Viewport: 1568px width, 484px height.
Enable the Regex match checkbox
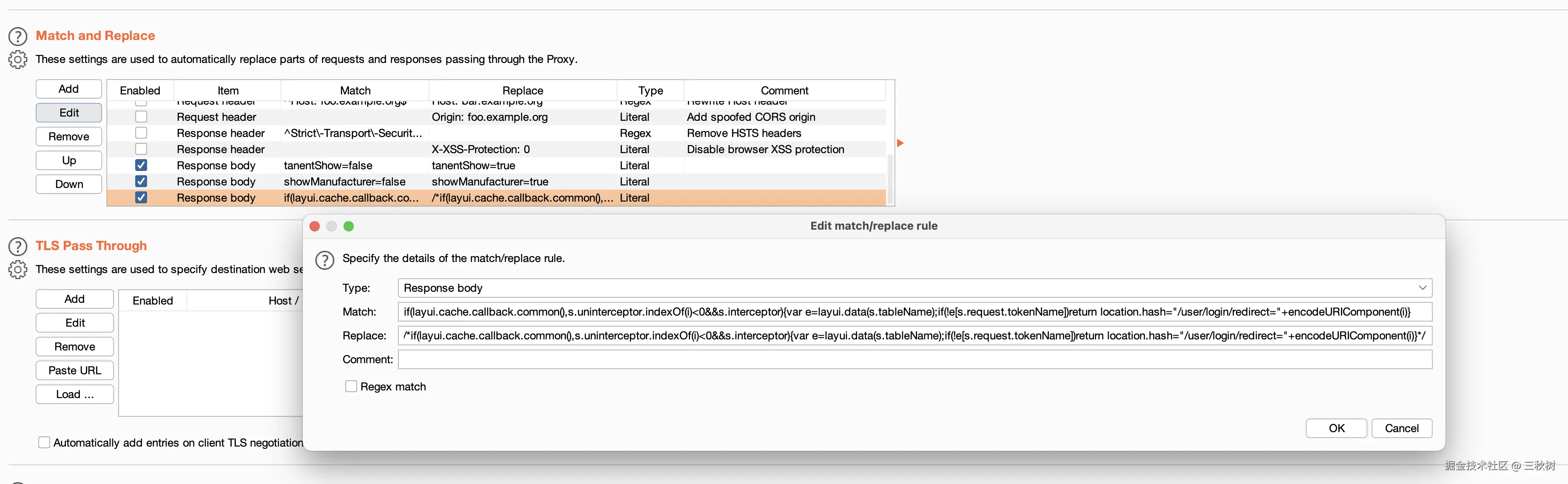point(351,387)
